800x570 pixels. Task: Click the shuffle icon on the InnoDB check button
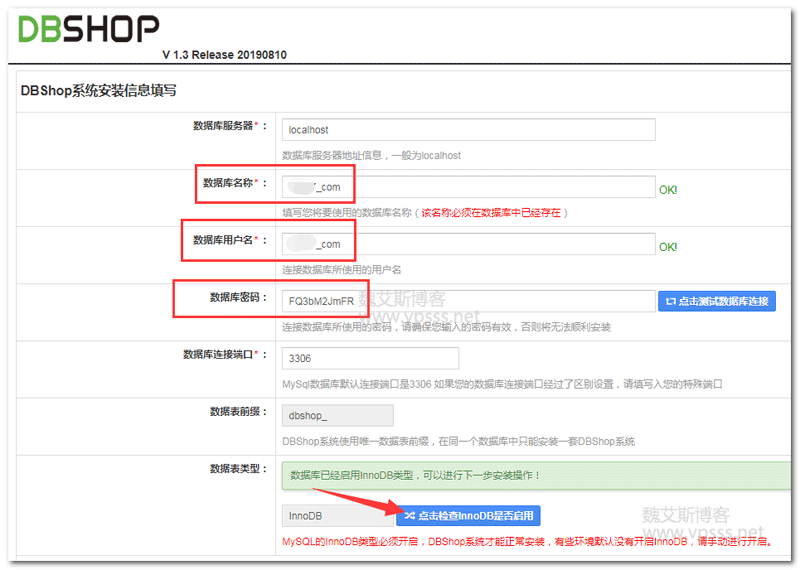point(408,516)
